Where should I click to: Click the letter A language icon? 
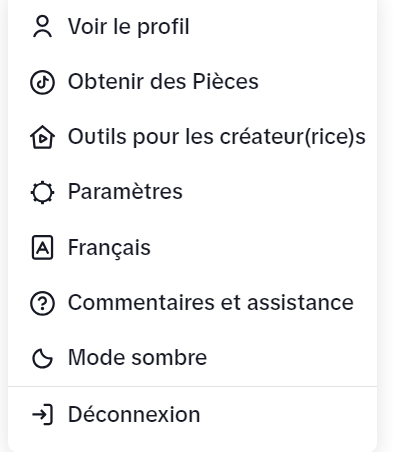click(x=42, y=247)
